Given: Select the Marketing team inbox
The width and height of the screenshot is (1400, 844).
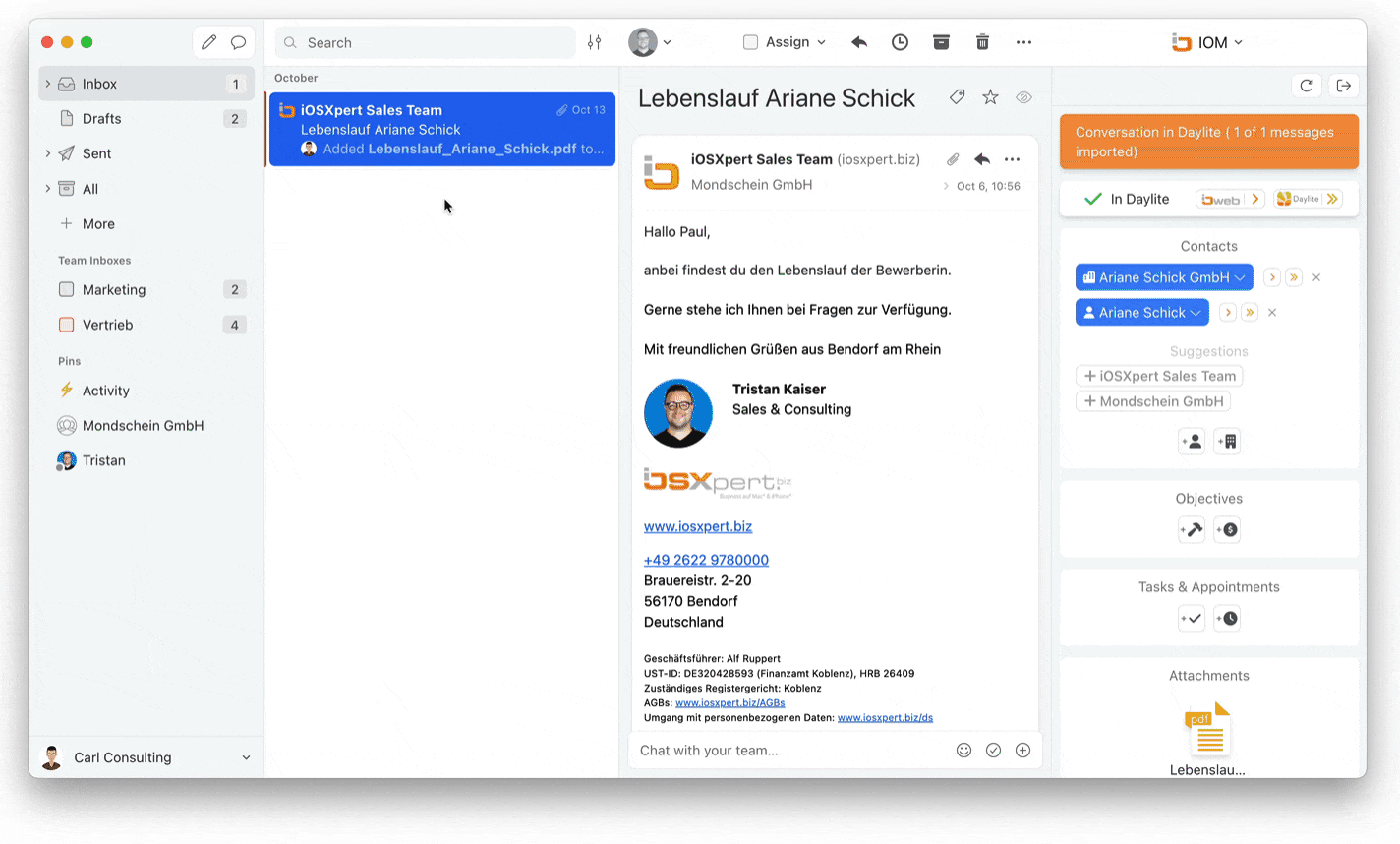Looking at the screenshot, I should (146, 289).
